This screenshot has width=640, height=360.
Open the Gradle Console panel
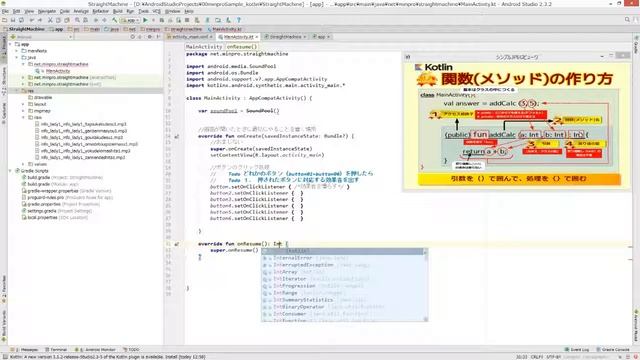coord(613,350)
